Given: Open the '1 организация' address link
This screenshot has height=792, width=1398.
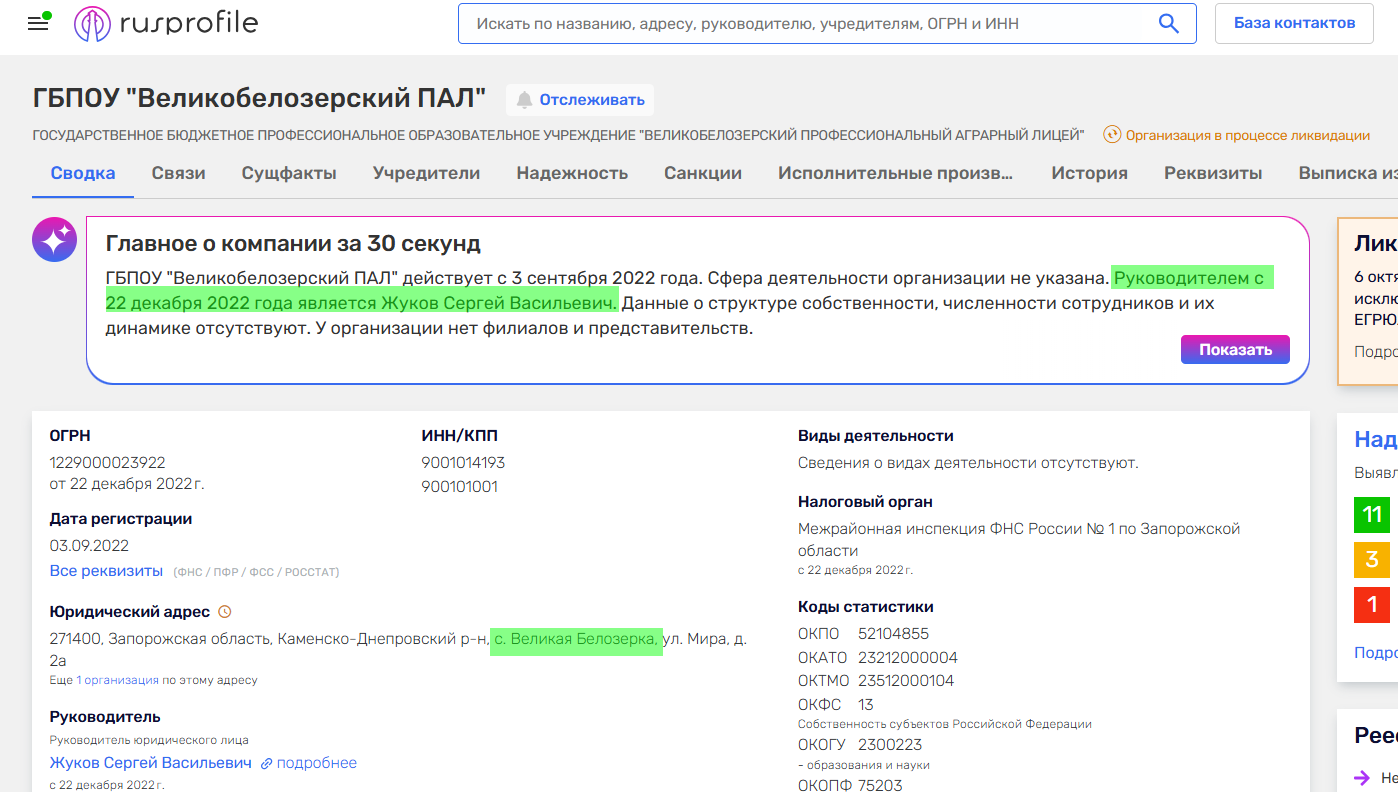Looking at the screenshot, I should [118, 680].
